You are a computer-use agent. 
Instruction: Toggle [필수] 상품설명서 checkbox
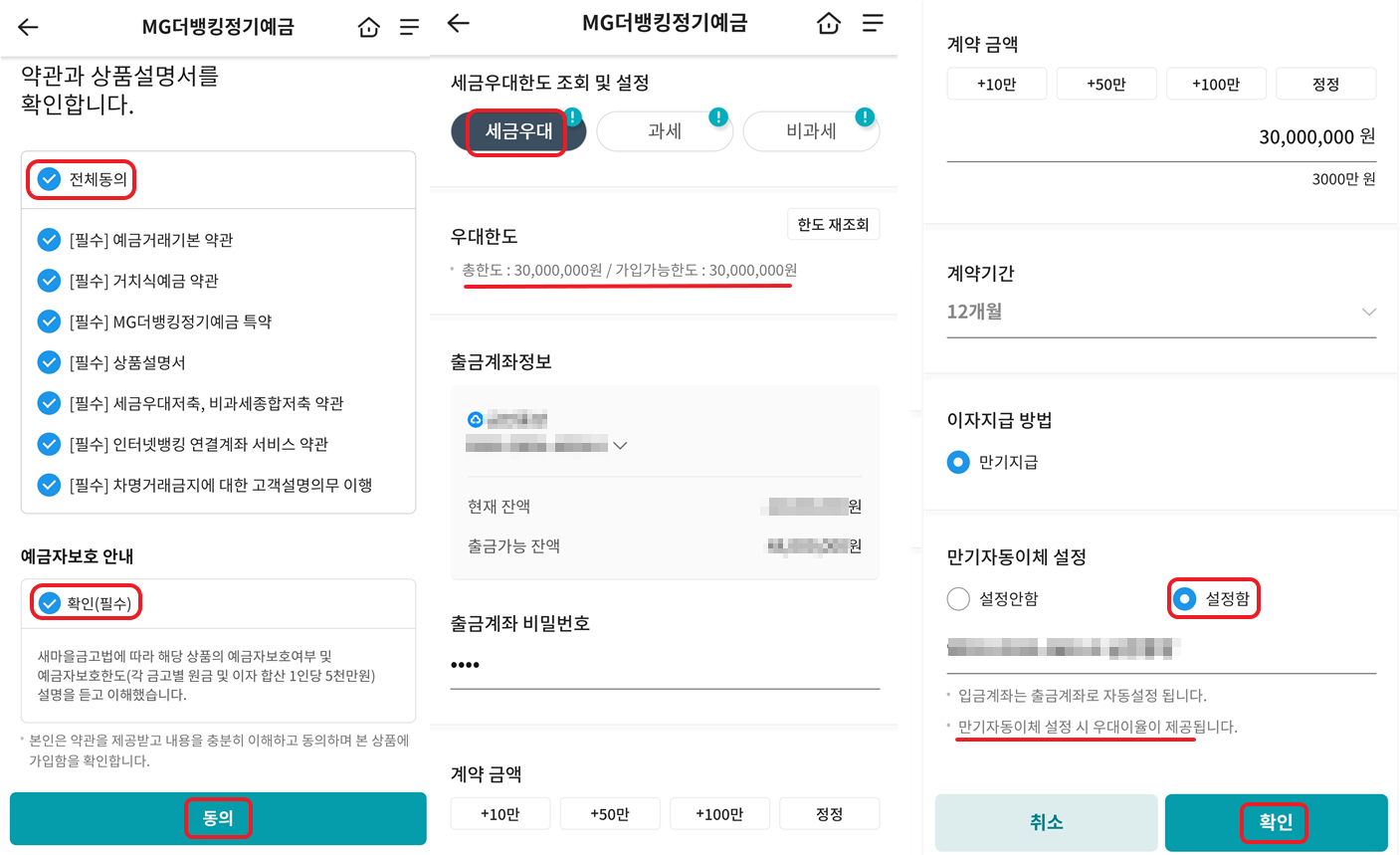click(49, 362)
